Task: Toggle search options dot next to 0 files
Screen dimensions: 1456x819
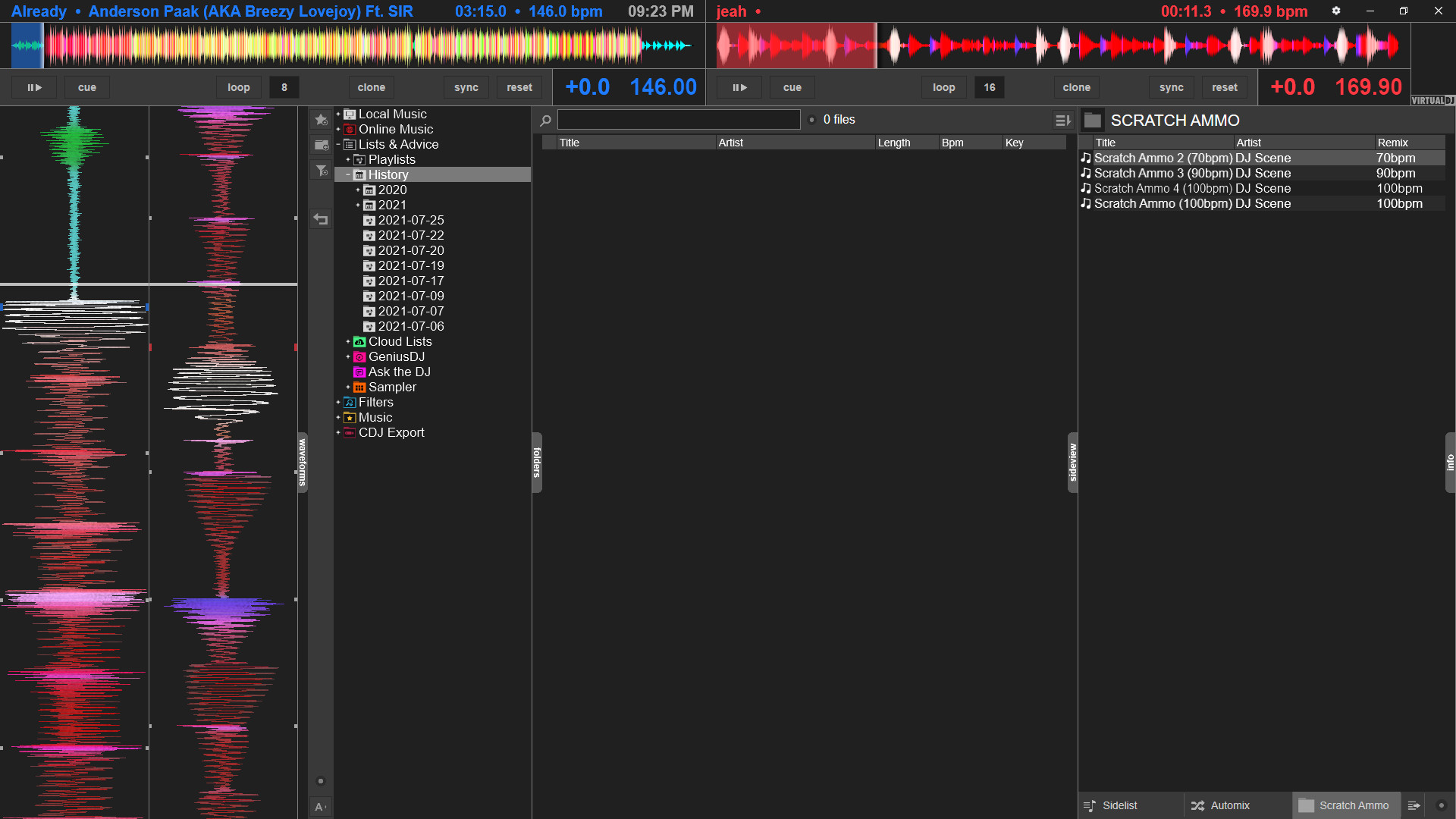Action: [x=811, y=120]
